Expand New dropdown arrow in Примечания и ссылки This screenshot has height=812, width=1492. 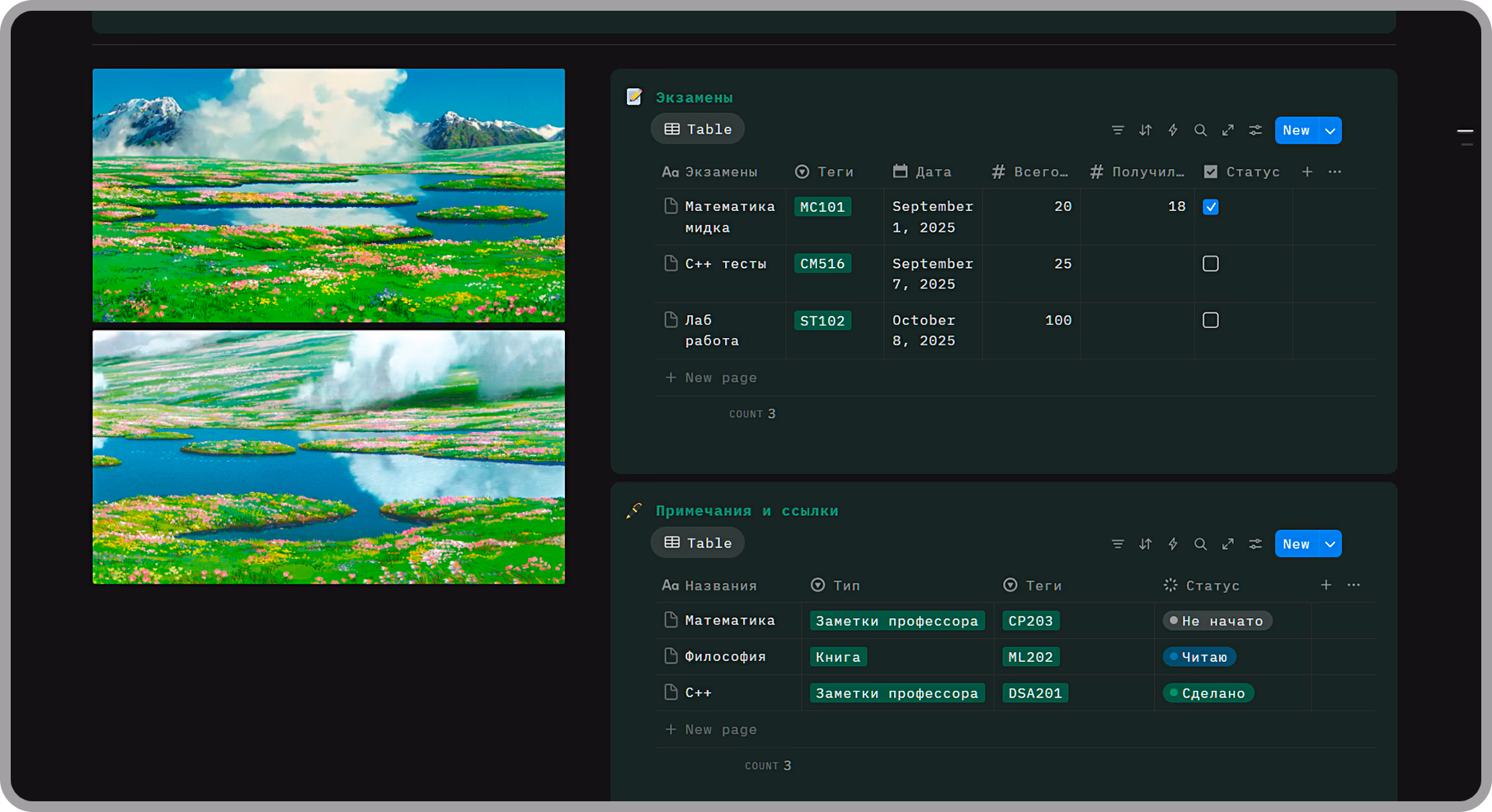(x=1330, y=544)
